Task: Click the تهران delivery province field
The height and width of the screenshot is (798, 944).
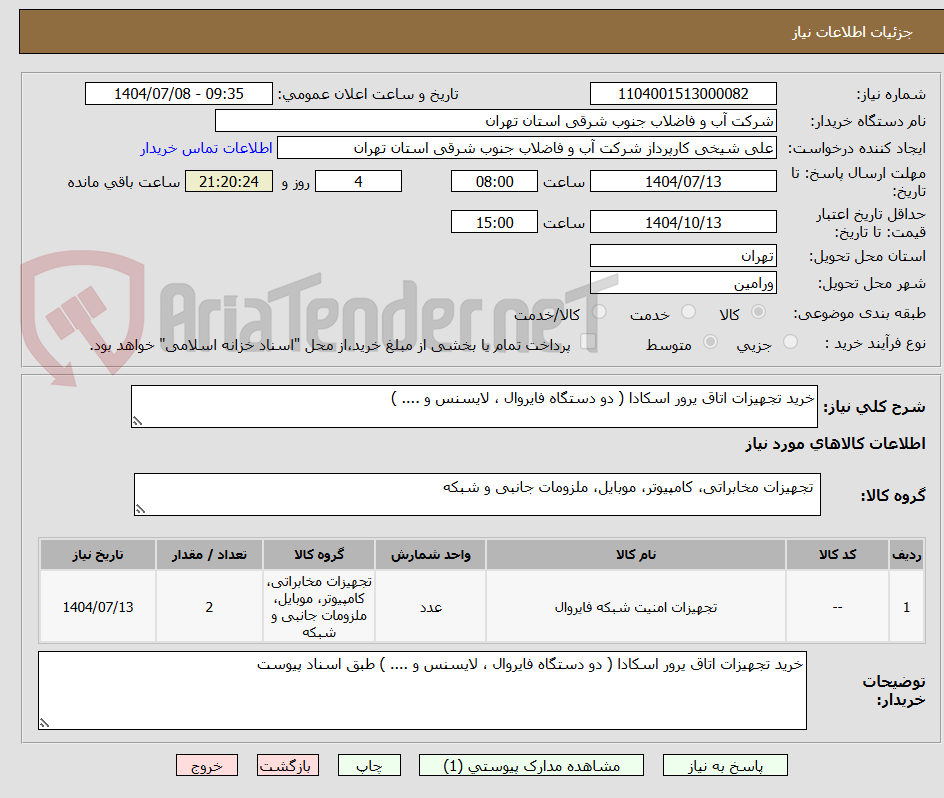Action: point(683,256)
